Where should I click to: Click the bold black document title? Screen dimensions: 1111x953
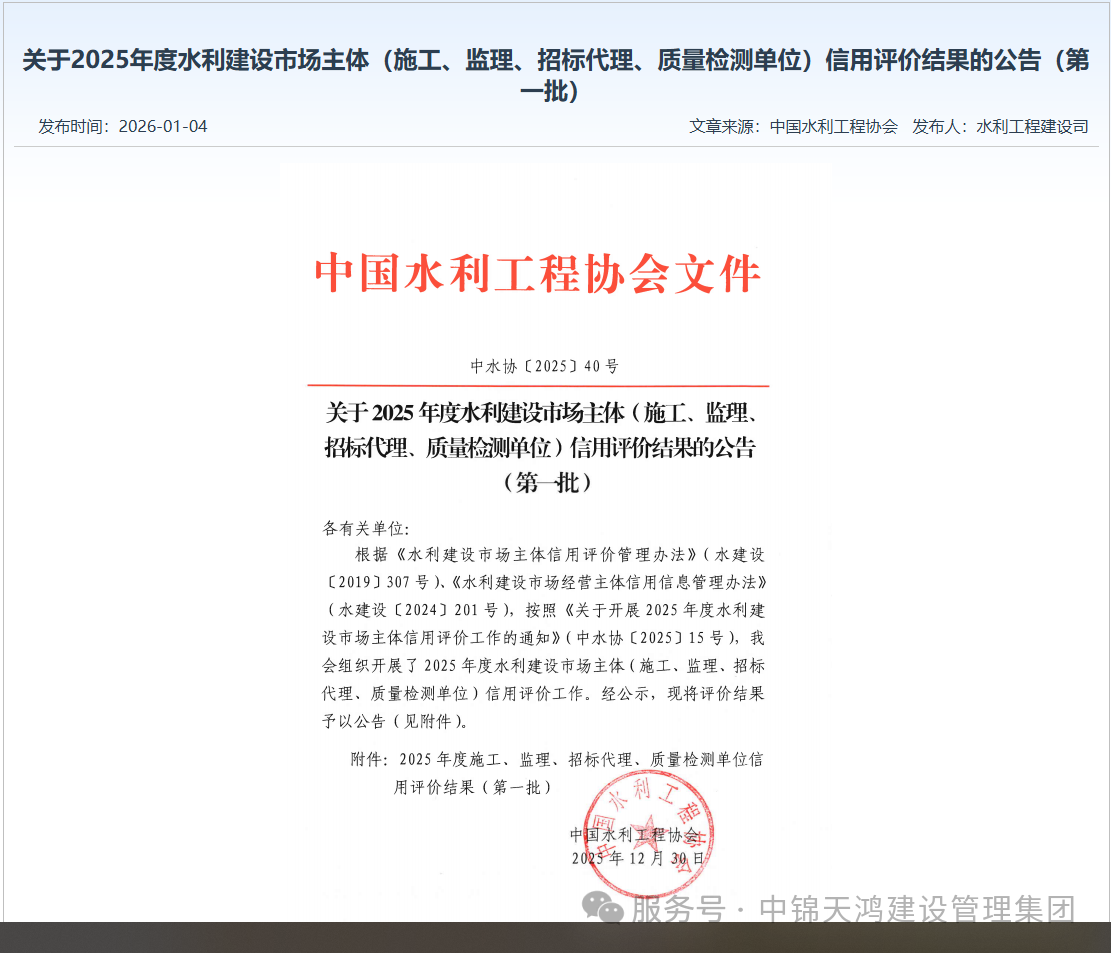point(540,447)
